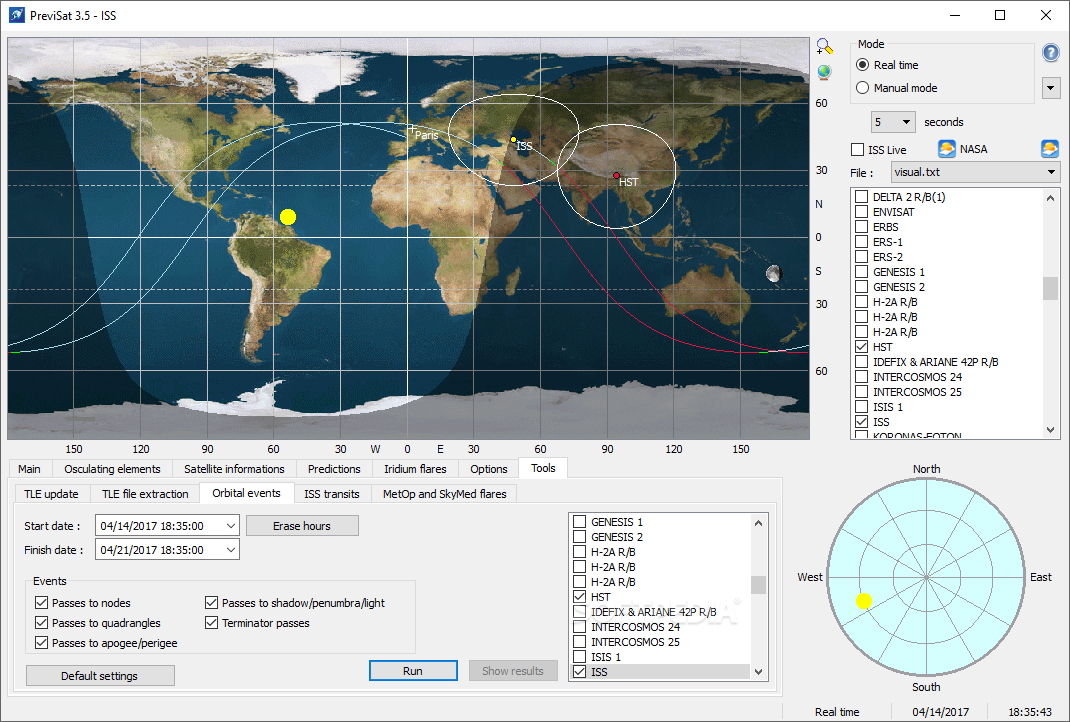Click the weather icon right of NASA
This screenshot has height=722, width=1070.
coord(1050,149)
